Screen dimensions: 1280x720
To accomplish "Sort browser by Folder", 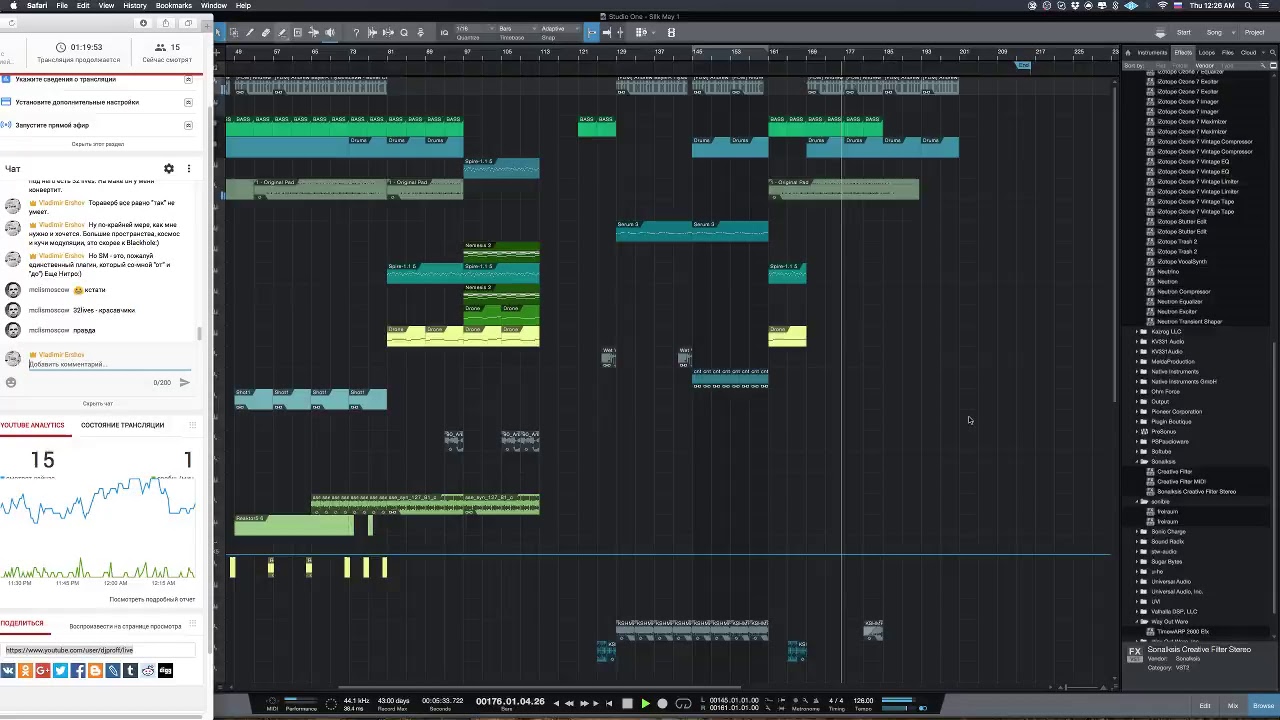I will tap(1180, 66).
